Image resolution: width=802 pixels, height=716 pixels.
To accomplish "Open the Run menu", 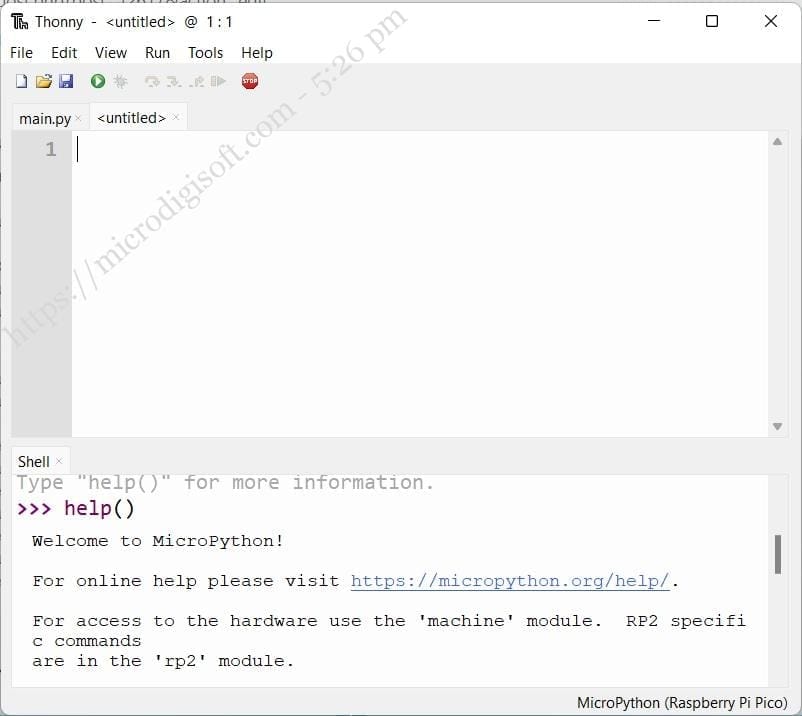I will tap(157, 52).
